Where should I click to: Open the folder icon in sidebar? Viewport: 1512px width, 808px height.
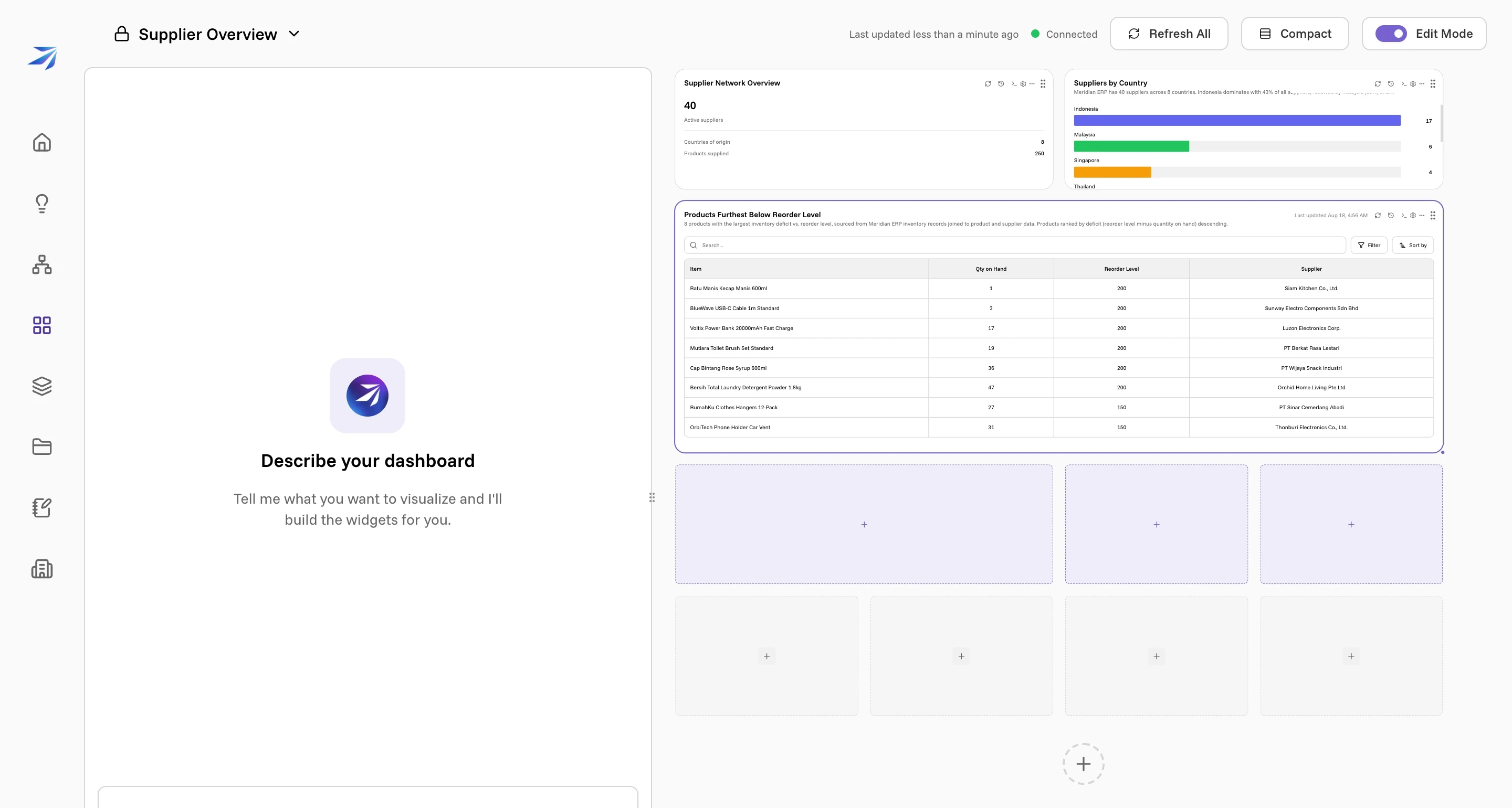click(x=41, y=446)
